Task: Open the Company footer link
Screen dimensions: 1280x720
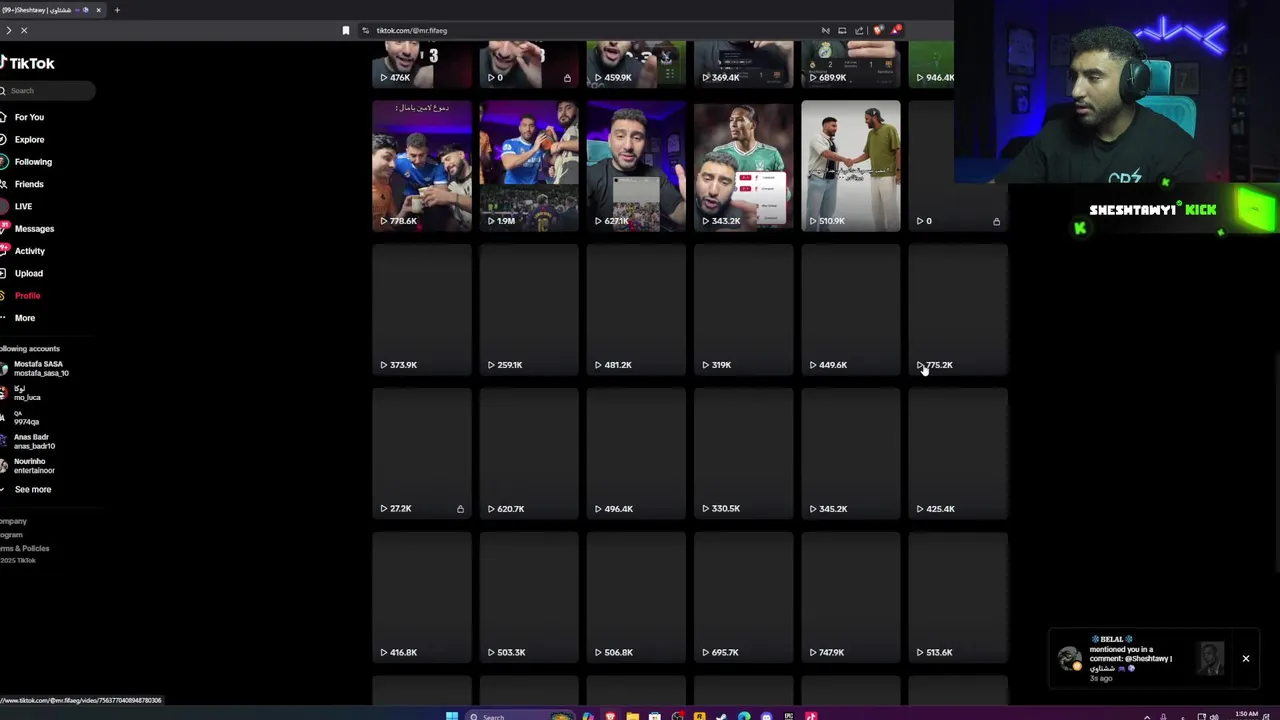Action: tap(13, 521)
